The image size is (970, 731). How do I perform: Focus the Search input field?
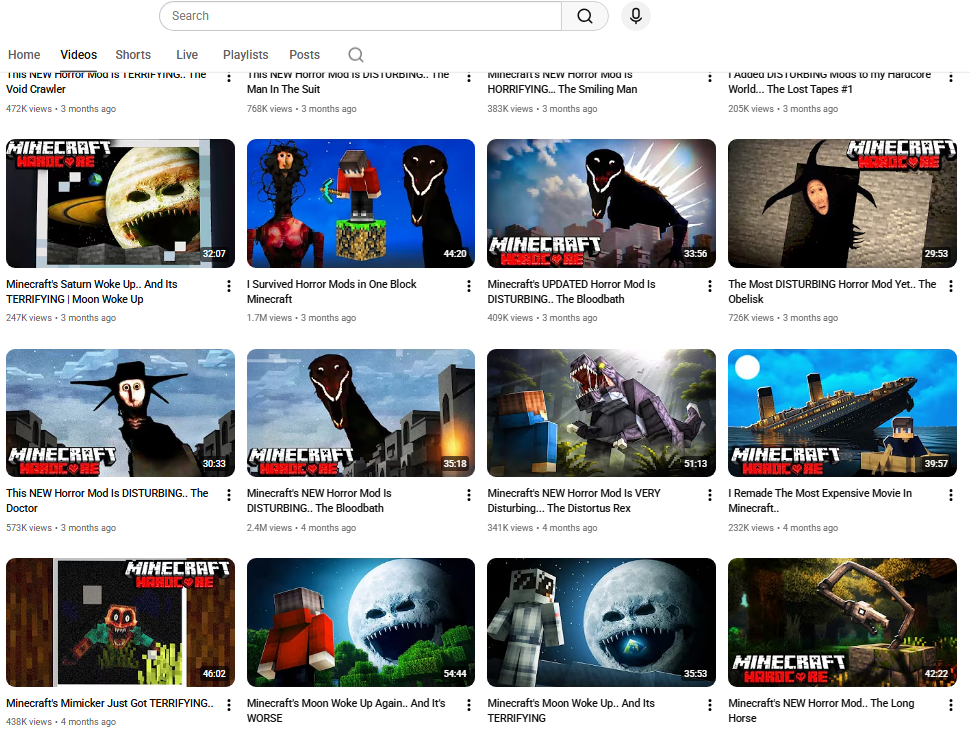point(361,16)
